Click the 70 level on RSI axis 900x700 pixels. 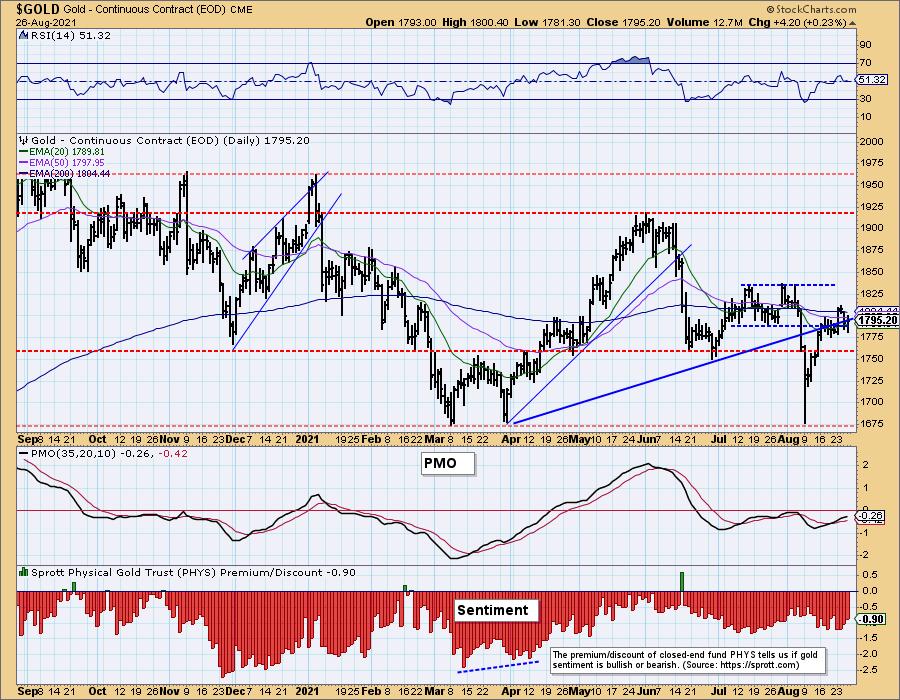(x=866, y=63)
